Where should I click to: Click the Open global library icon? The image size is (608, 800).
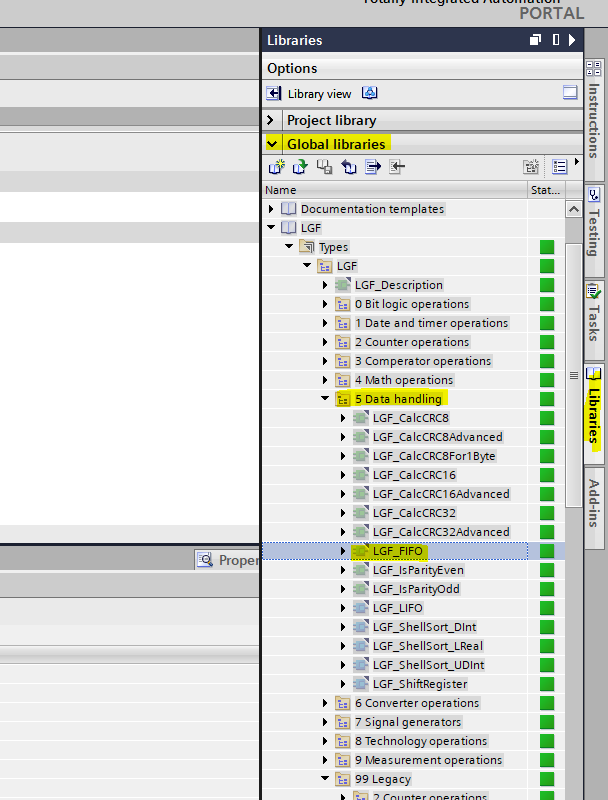click(x=299, y=167)
